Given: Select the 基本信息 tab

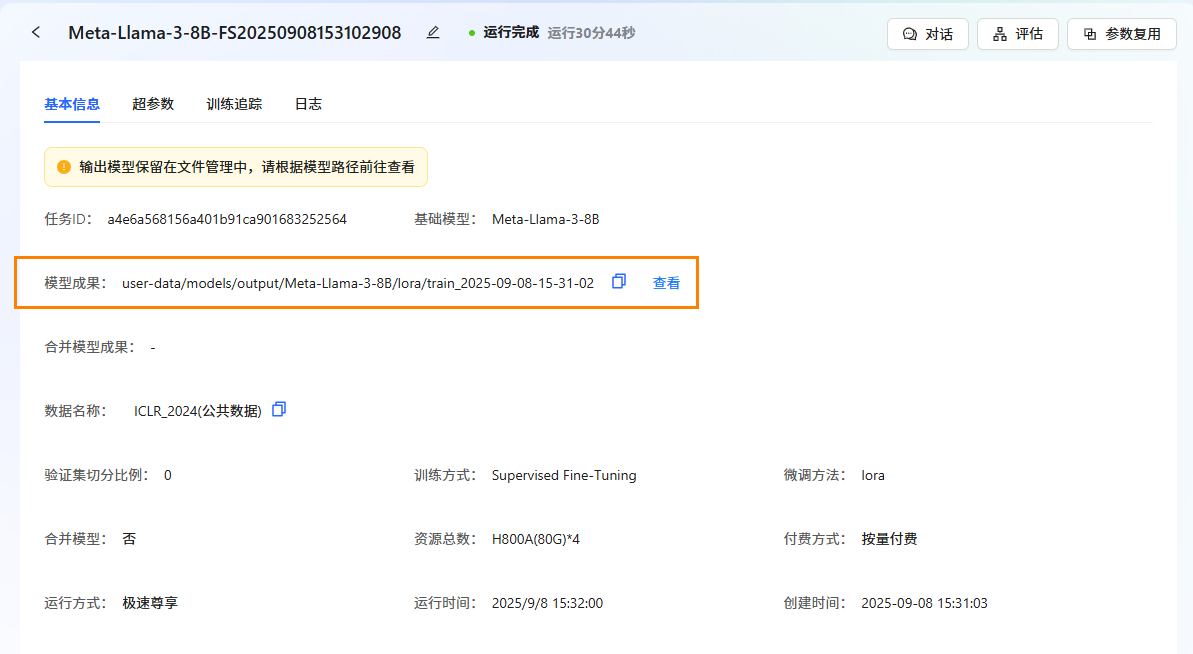Looking at the screenshot, I should coord(72,104).
